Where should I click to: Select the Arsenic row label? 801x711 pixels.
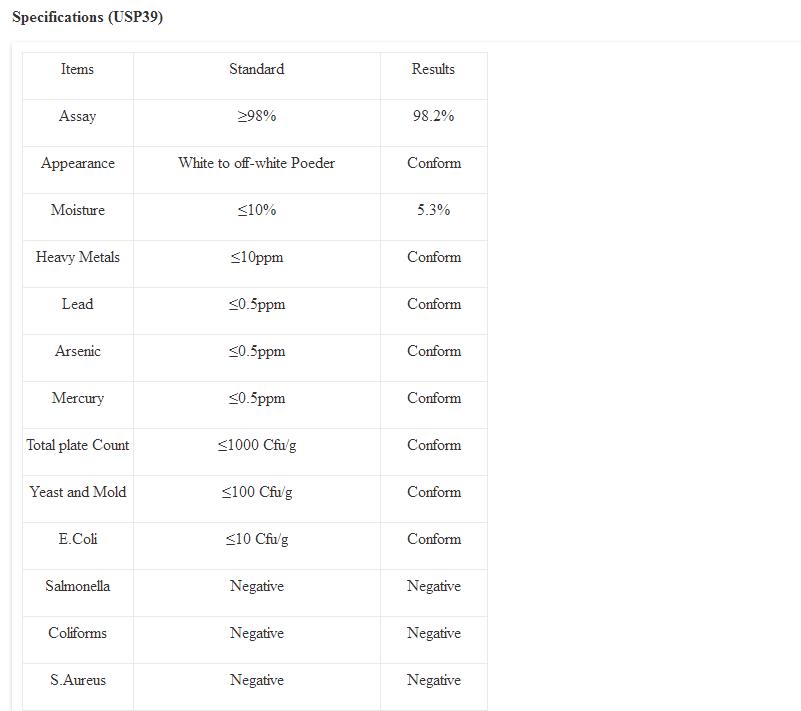coord(77,351)
